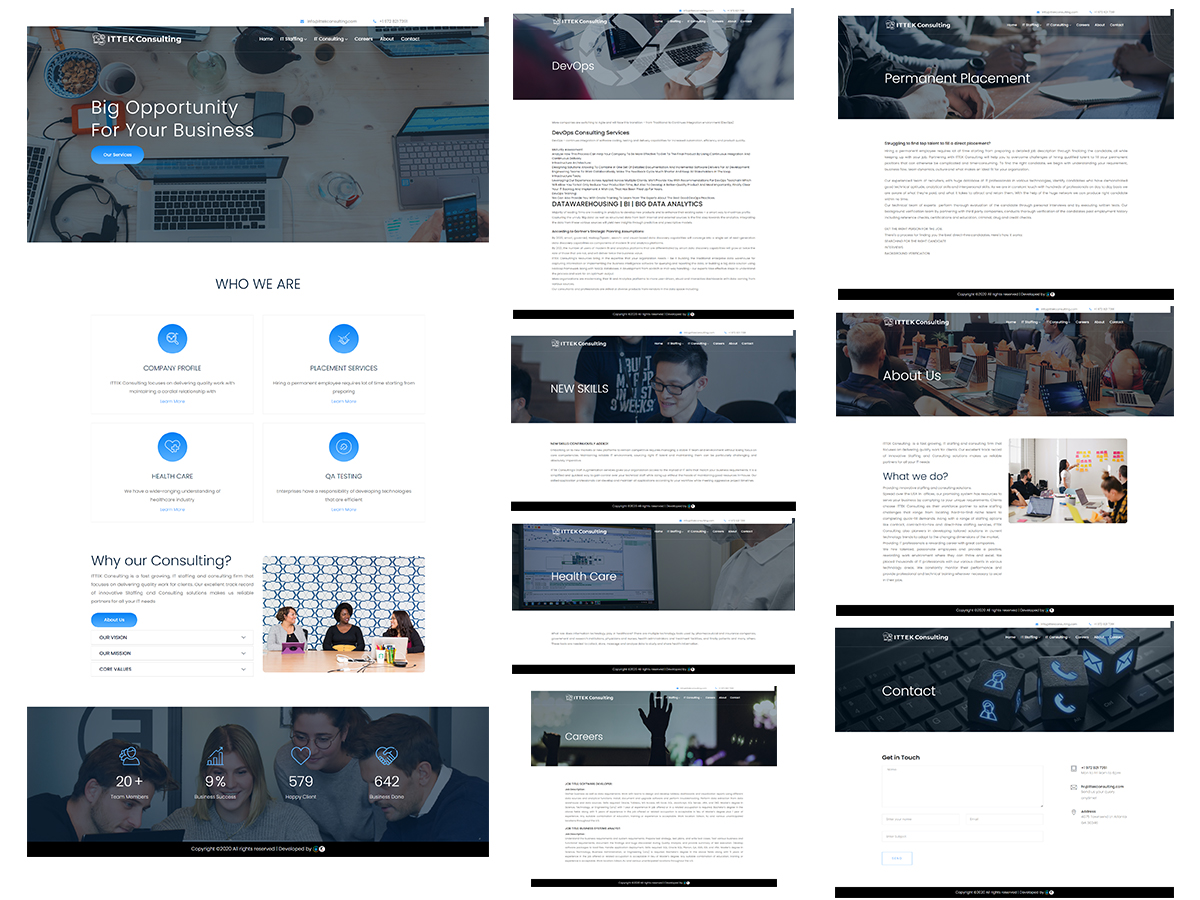Click the large message box under Get in Touch
Image resolution: width=1200 pixels, height=900 pixels.
coord(962,786)
